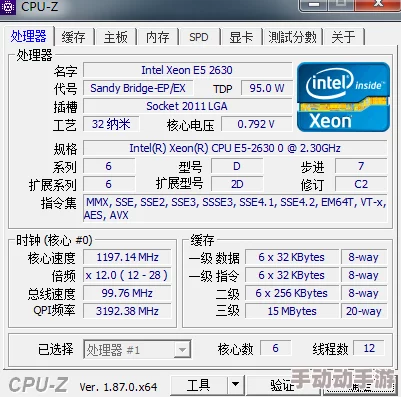Click the TDP value 95.0 W
This screenshot has height=397, width=401.
tap(267, 88)
